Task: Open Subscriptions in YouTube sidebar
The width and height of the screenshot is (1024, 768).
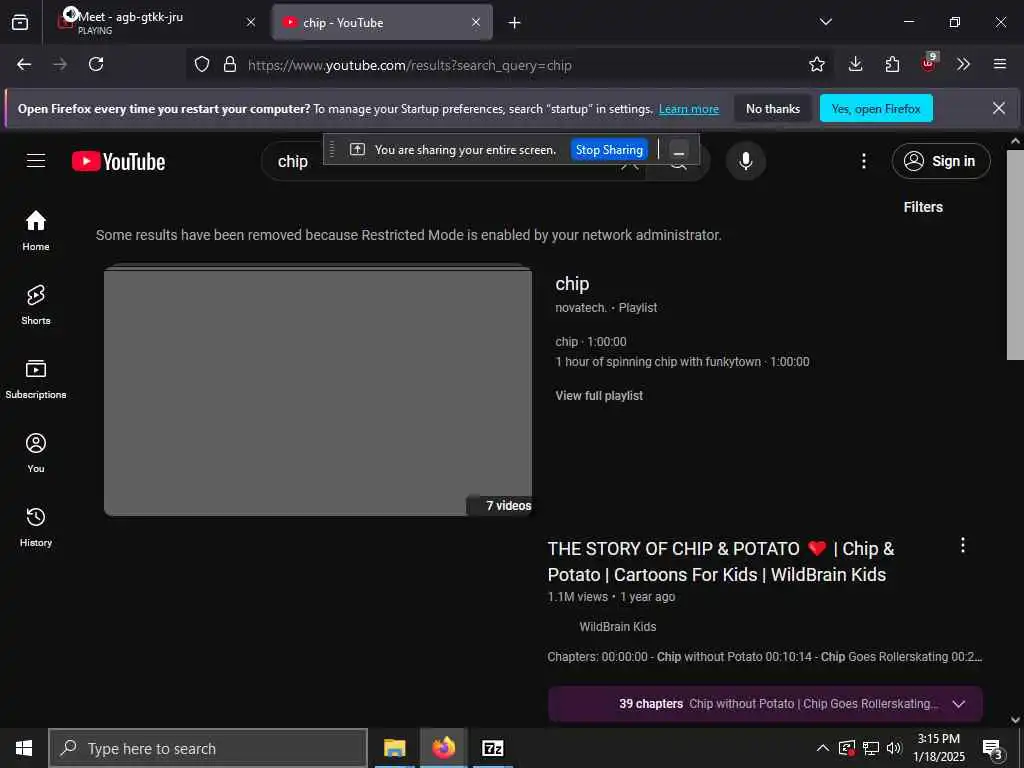Action: click(x=36, y=379)
